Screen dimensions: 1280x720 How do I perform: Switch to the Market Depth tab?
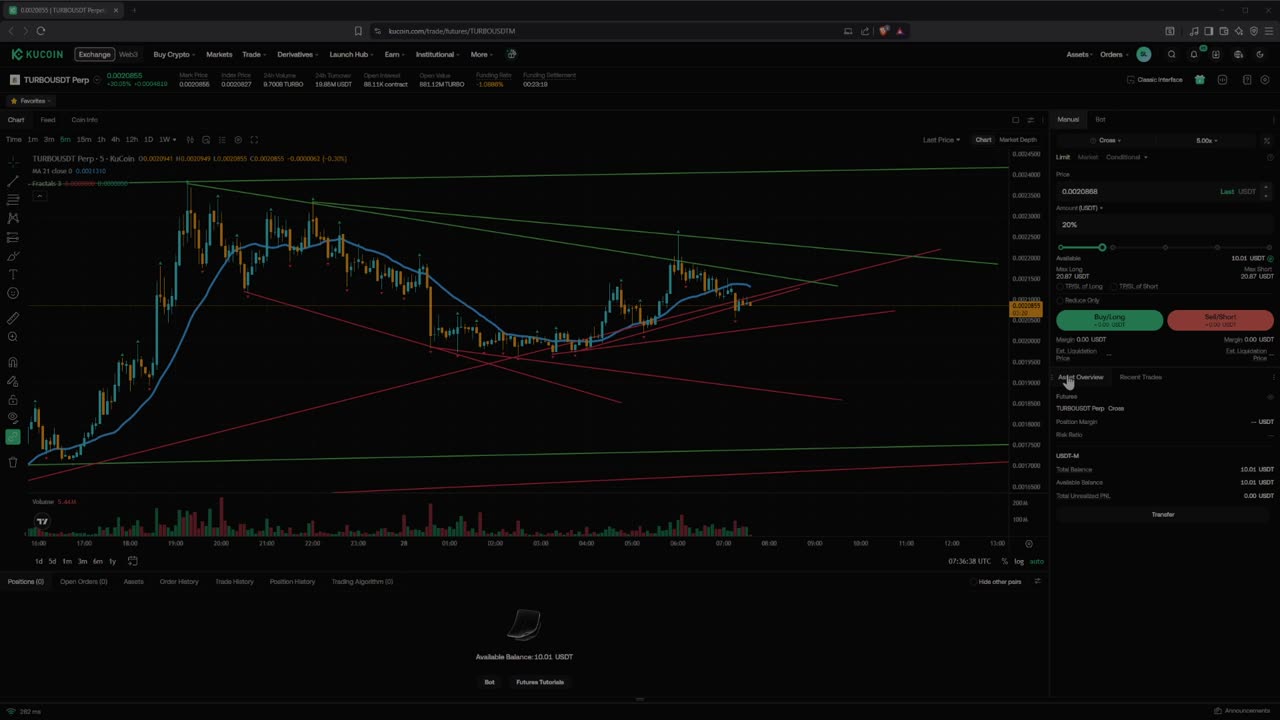click(x=1018, y=140)
